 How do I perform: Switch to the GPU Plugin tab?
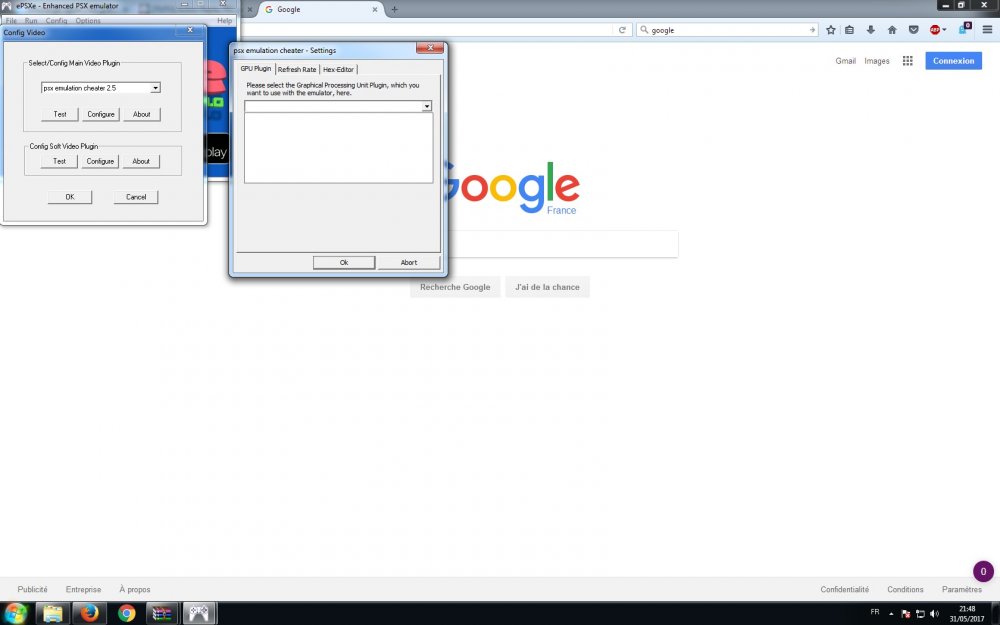256,68
